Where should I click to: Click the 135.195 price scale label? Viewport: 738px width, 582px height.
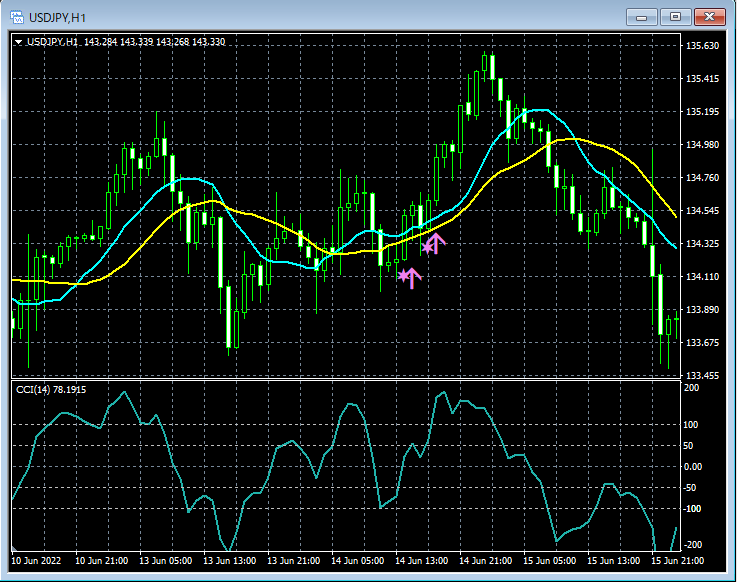(x=703, y=112)
